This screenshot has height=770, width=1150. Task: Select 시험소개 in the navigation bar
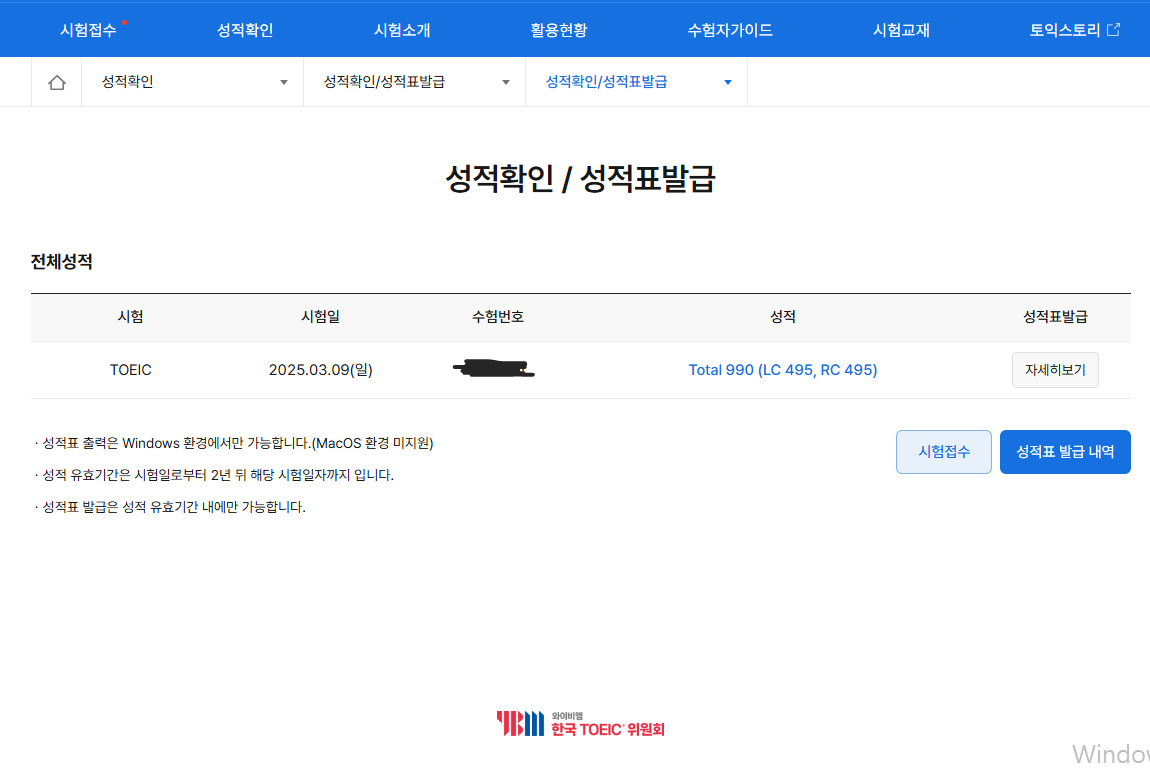click(x=402, y=30)
